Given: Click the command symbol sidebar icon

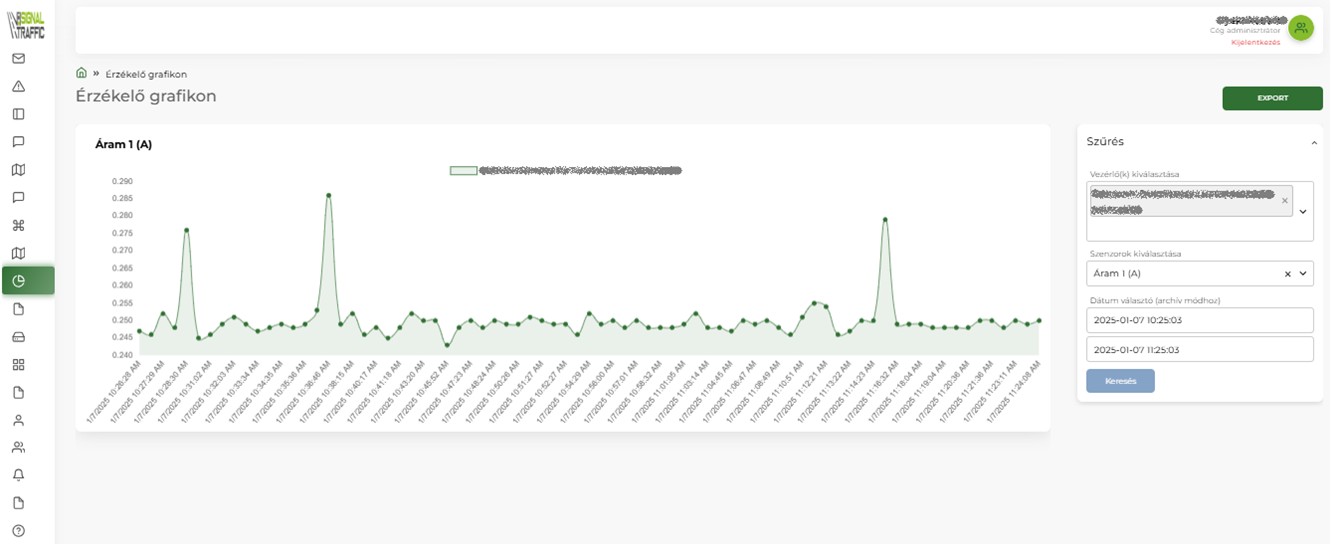Looking at the screenshot, I should coord(18,225).
